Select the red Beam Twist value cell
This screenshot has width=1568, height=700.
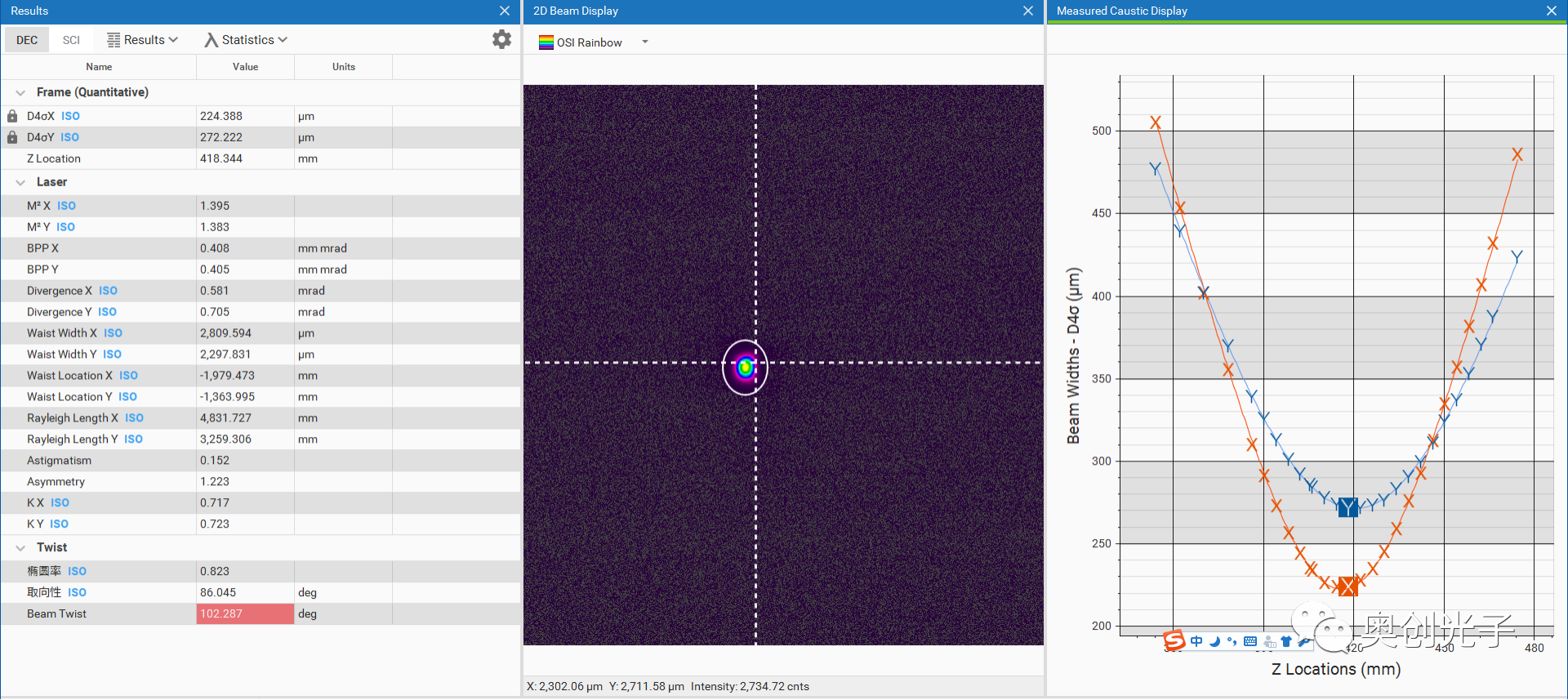point(245,613)
